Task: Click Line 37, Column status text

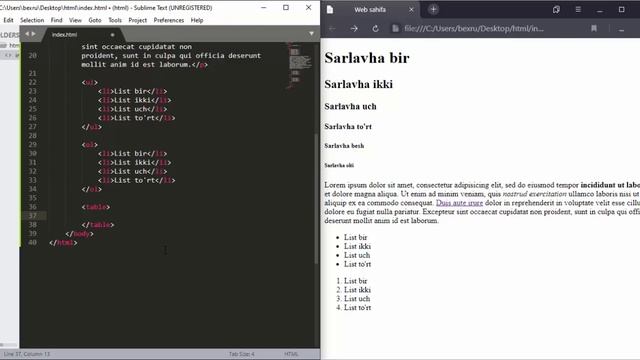Action: [27, 354]
